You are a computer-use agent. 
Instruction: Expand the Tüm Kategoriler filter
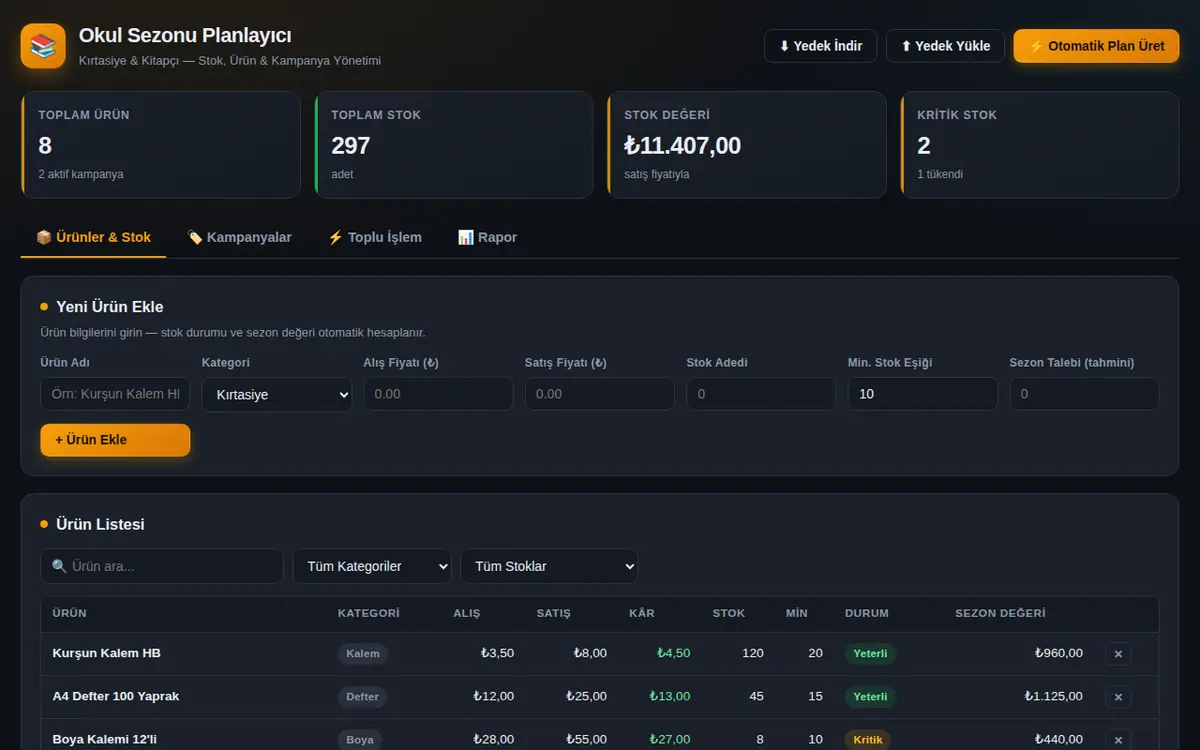(x=372, y=566)
